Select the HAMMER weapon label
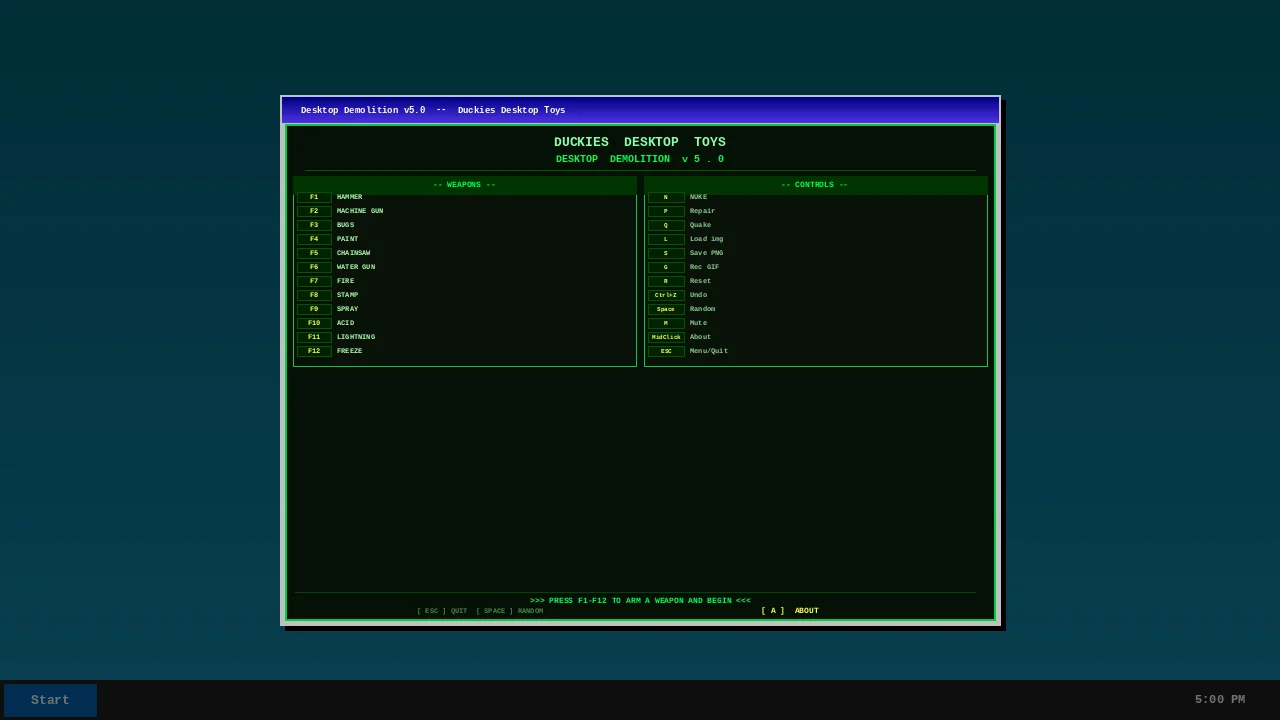The image size is (1280, 720). coord(350,198)
